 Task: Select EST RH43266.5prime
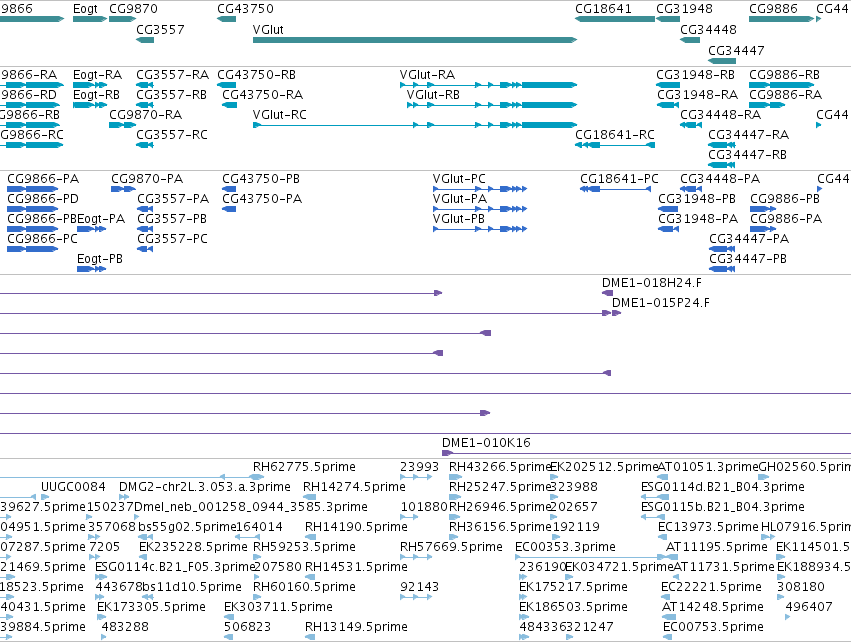tap(455, 477)
